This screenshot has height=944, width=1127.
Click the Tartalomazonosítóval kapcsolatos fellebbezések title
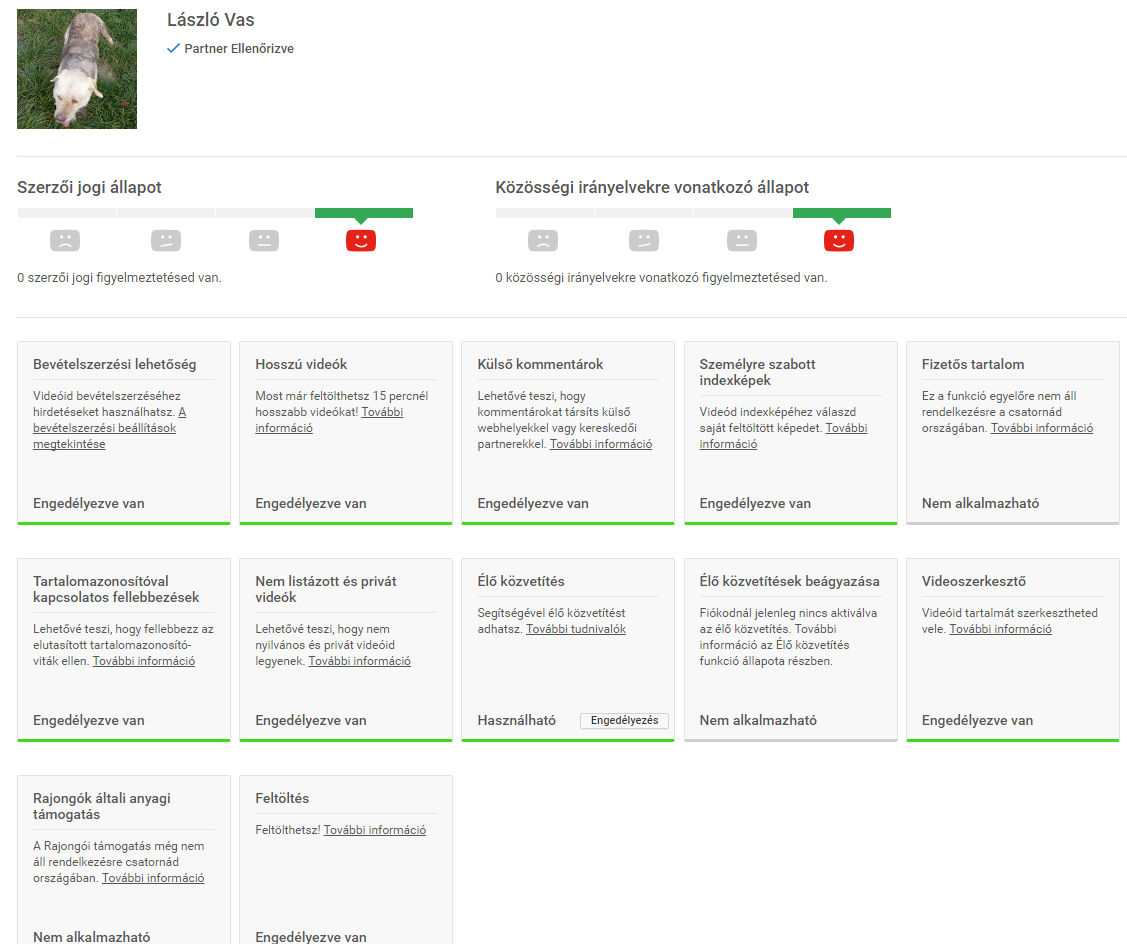pyautogui.click(x=116, y=590)
